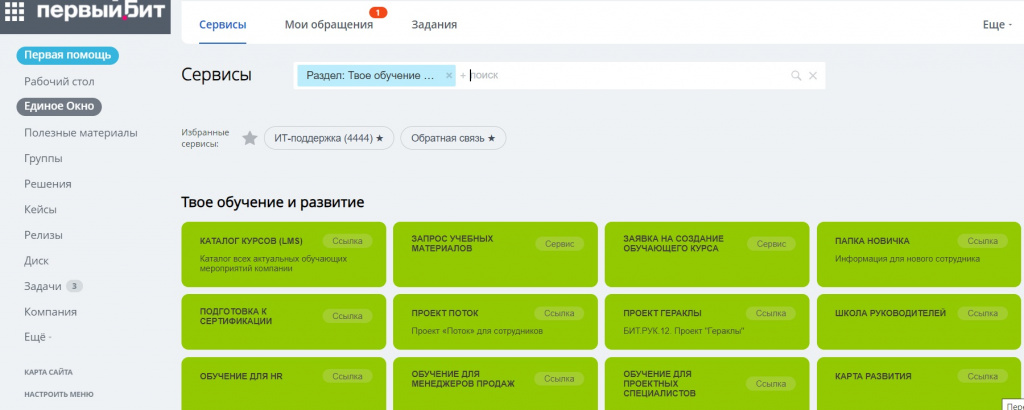The height and width of the screenshot is (410, 1024).
Task: Remove the 'Раздел: Твое обучение' filter tag
Action: click(x=449, y=75)
